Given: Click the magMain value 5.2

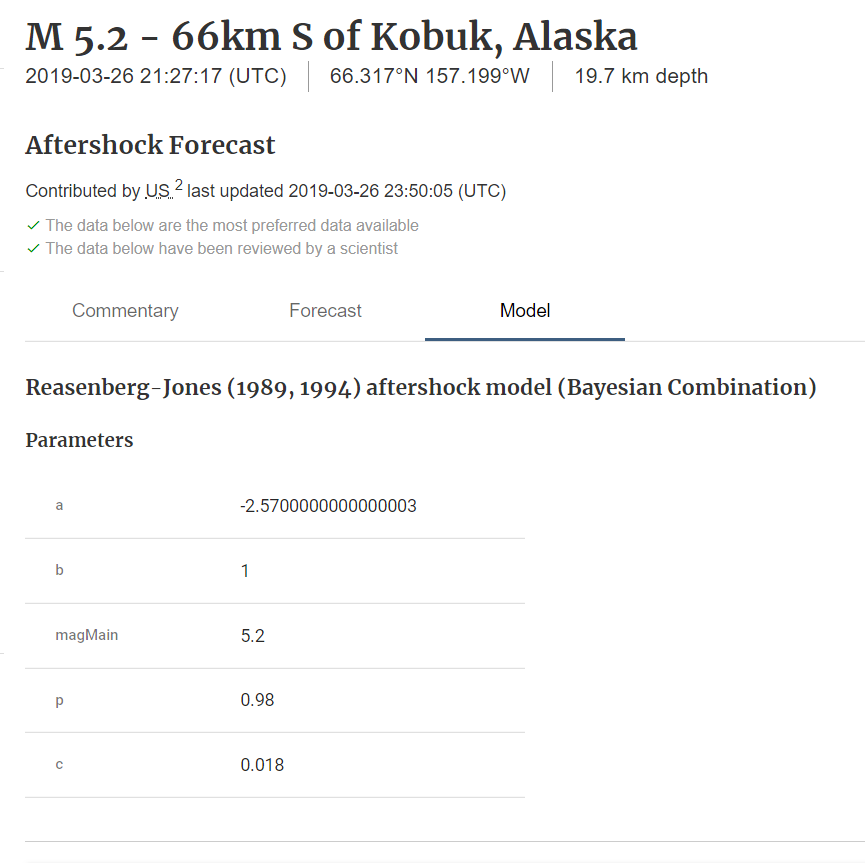Looking at the screenshot, I should point(252,635).
